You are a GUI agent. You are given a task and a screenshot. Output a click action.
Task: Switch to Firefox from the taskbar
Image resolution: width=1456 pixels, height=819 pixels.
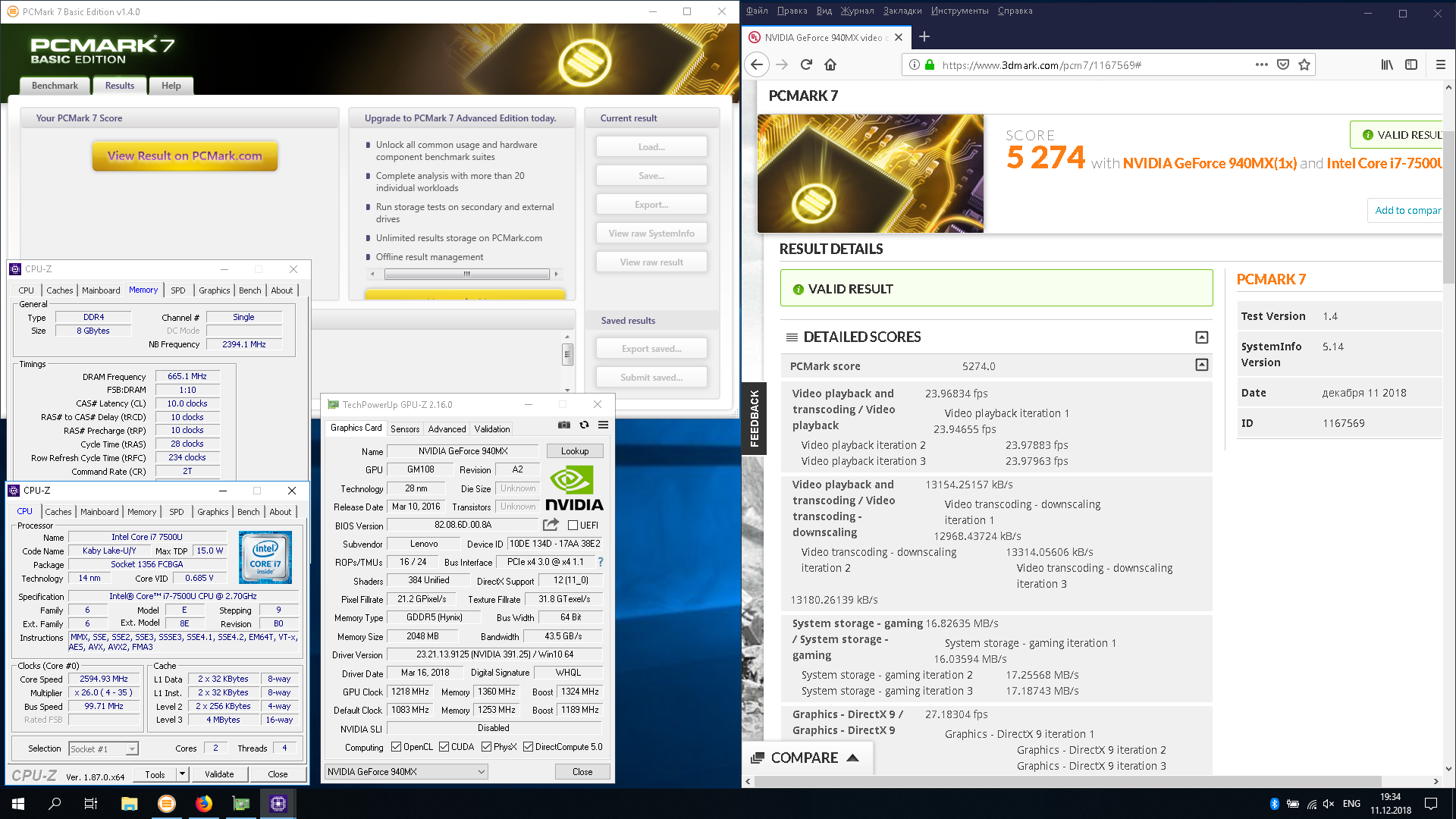(x=203, y=804)
